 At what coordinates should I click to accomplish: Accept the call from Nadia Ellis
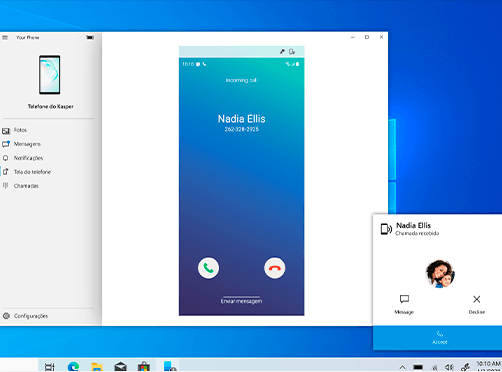pos(439,337)
